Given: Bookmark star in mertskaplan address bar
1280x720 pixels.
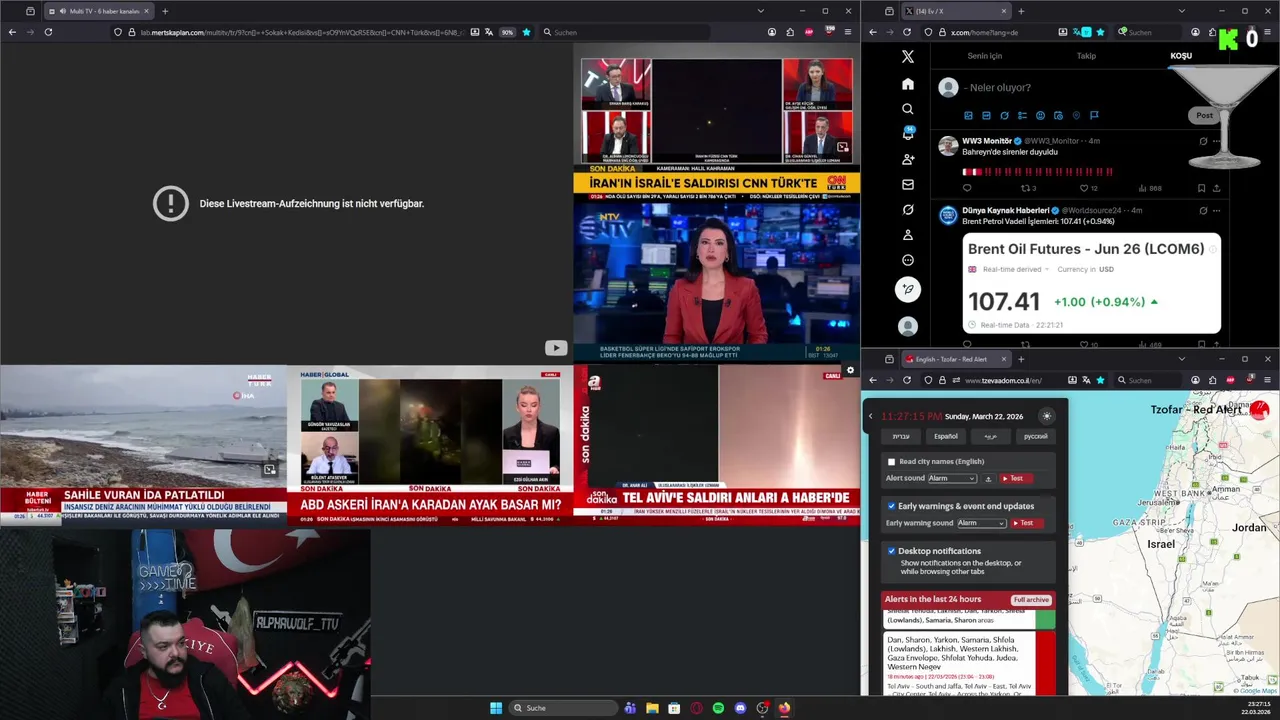Looking at the screenshot, I should (526, 32).
